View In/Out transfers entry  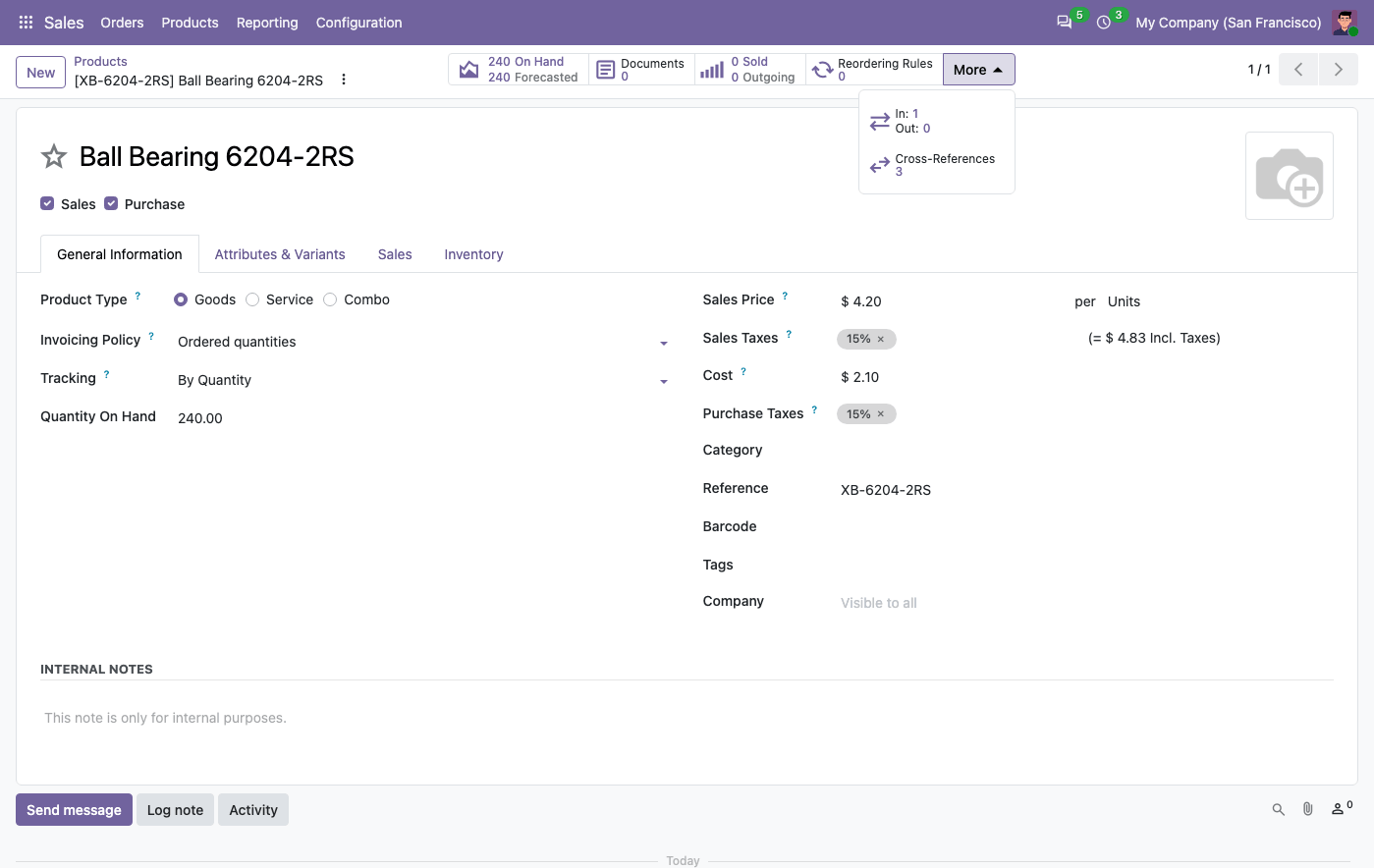(x=937, y=121)
